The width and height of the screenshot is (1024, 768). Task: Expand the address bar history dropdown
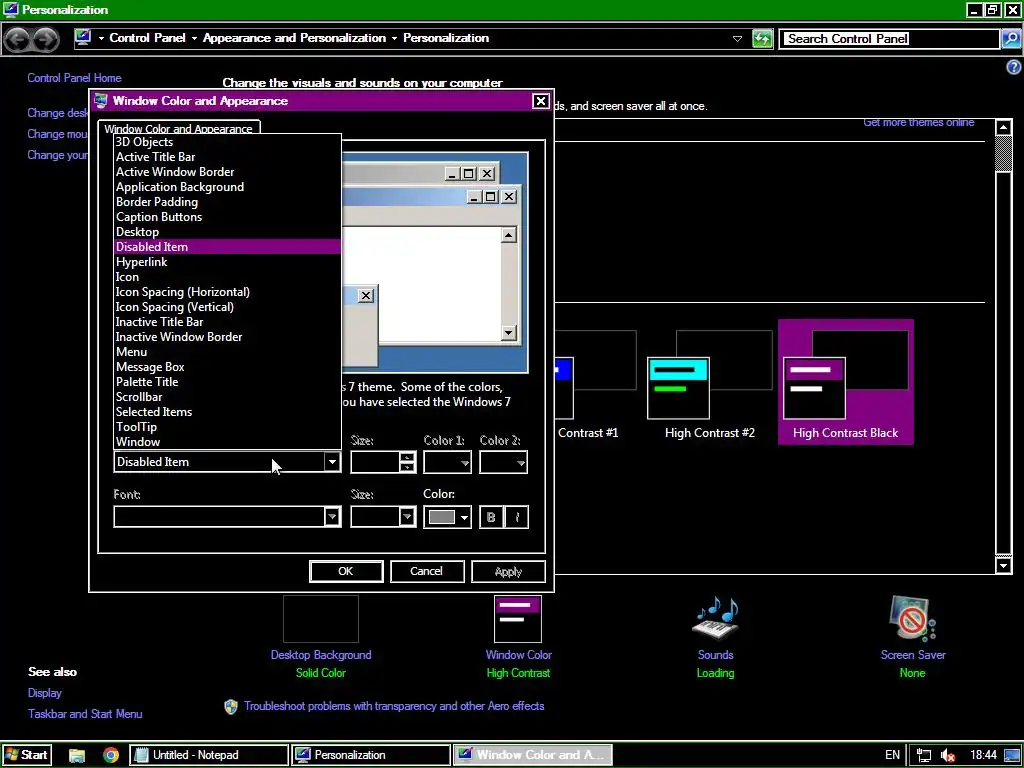[737, 39]
